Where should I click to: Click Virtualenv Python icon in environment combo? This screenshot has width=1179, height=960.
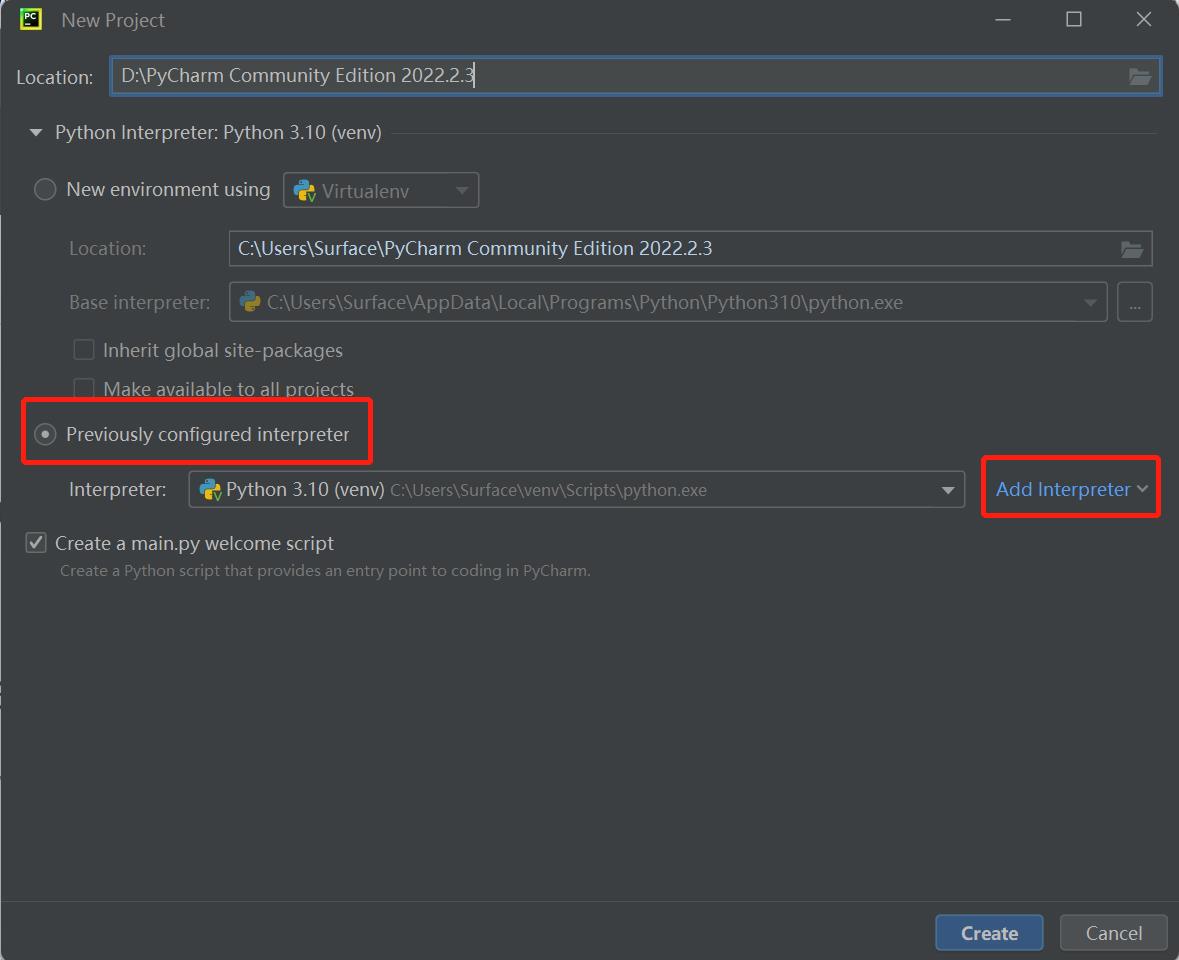tap(304, 190)
